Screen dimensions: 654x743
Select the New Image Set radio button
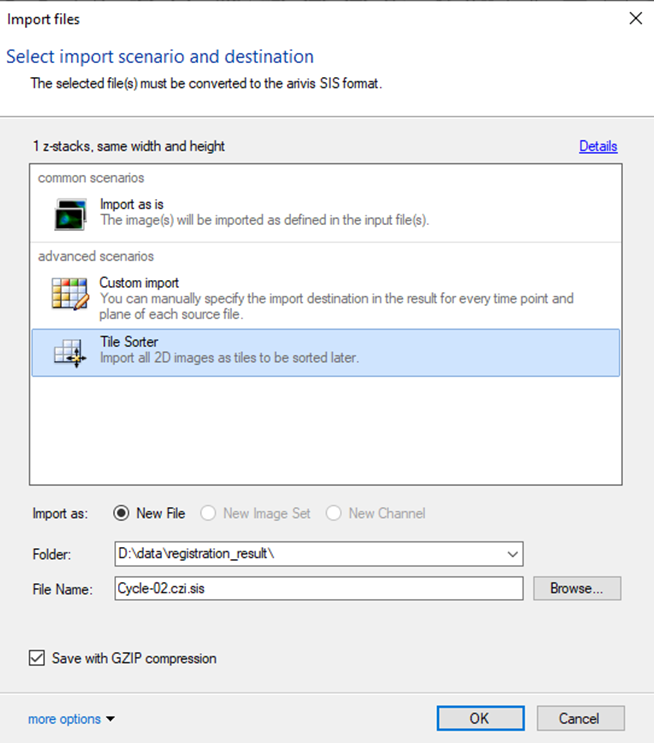[209, 513]
